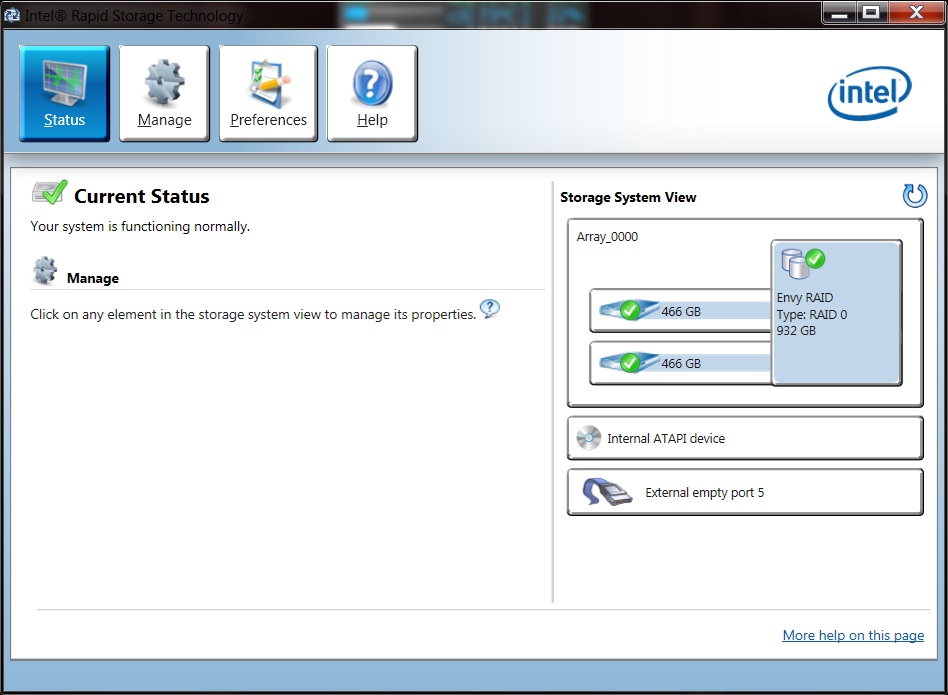Click the Array_0000 label

point(607,237)
